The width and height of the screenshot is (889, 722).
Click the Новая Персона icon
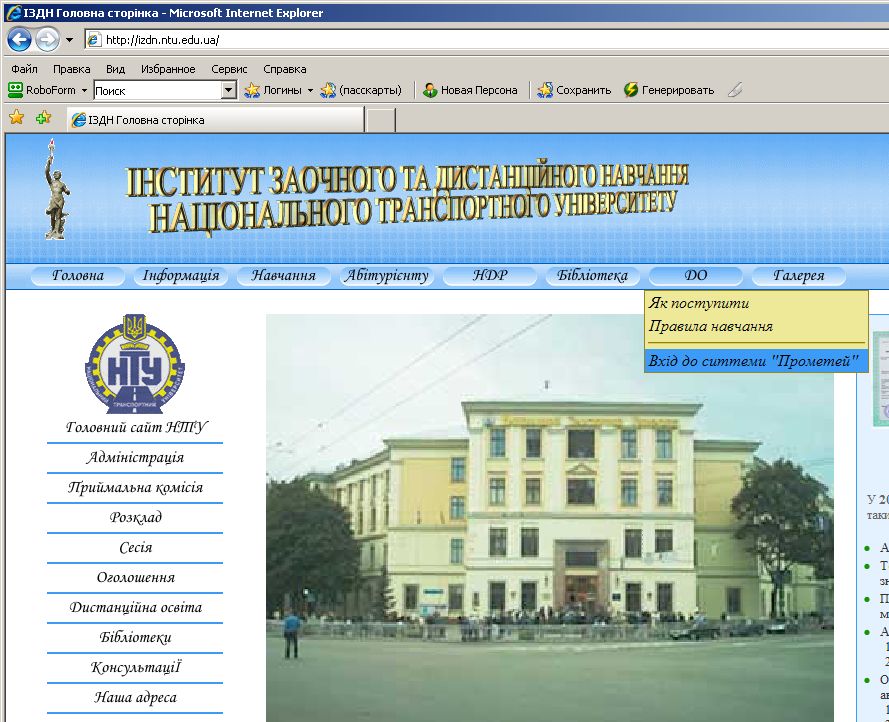[x=430, y=90]
